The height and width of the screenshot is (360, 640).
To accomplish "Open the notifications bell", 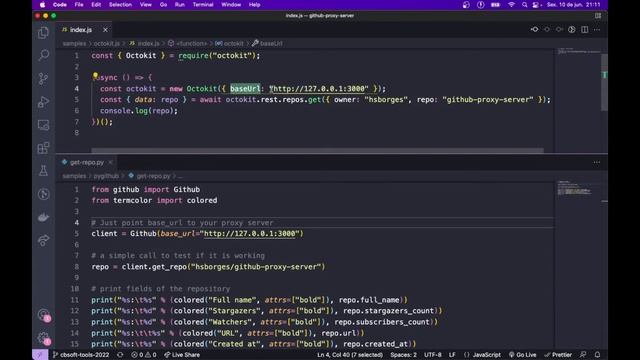I will tap(598, 355).
